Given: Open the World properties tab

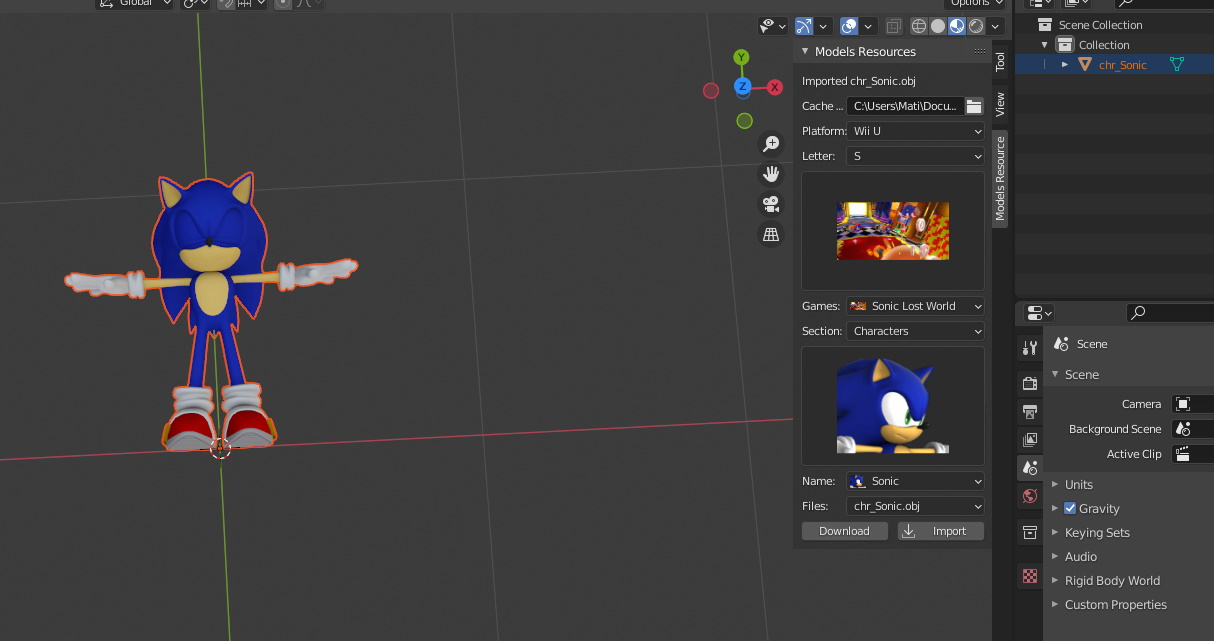Looking at the screenshot, I should [1030, 495].
